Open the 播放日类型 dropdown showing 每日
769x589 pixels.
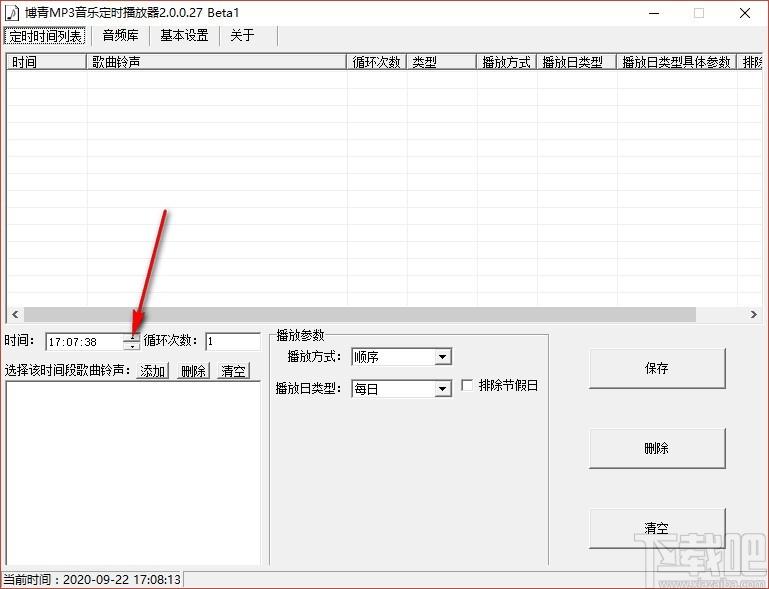(402, 389)
